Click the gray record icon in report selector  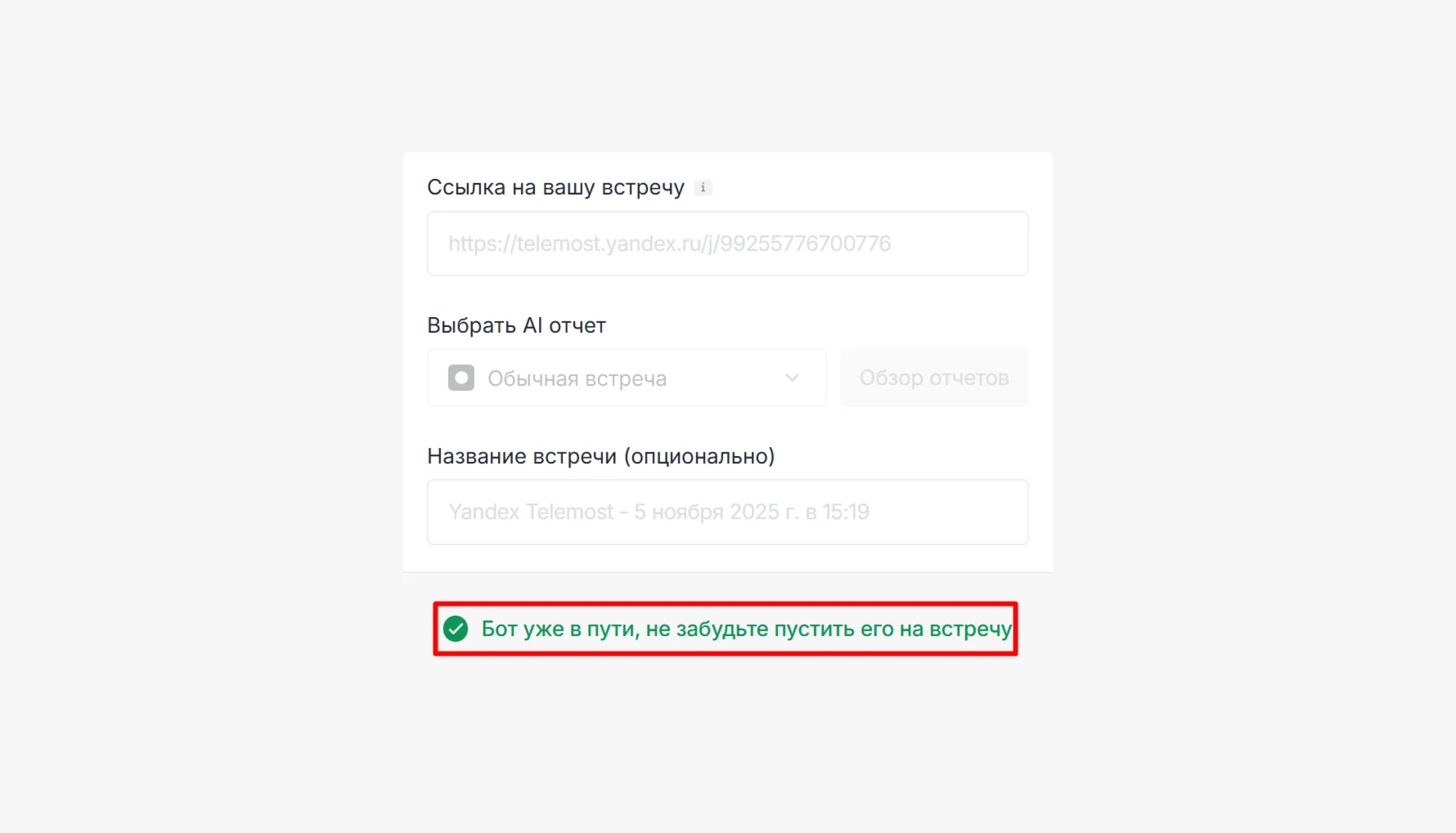[x=461, y=378]
